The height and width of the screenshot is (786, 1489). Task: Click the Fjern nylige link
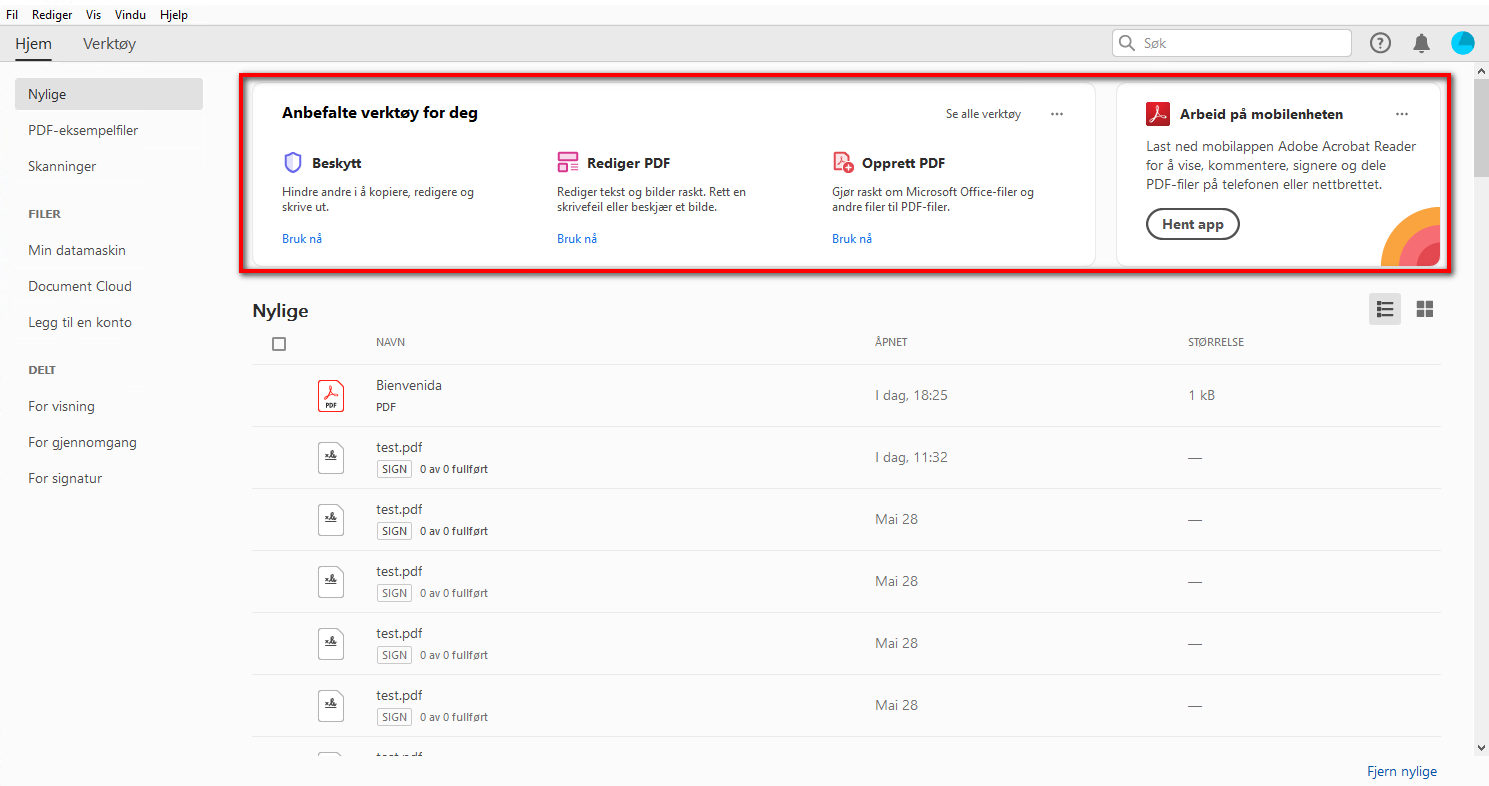coord(1402,771)
